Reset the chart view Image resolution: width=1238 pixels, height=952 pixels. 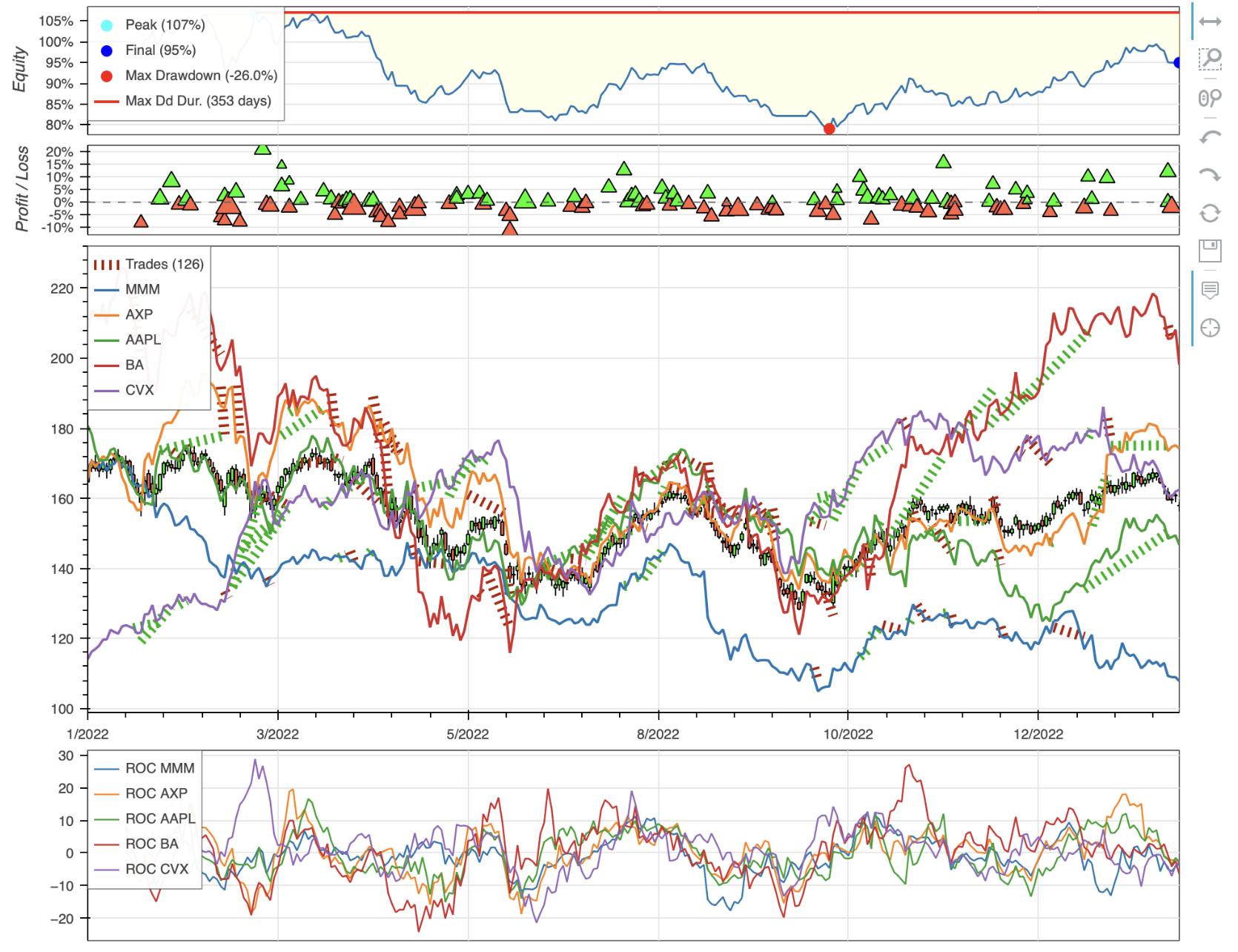[x=1211, y=212]
